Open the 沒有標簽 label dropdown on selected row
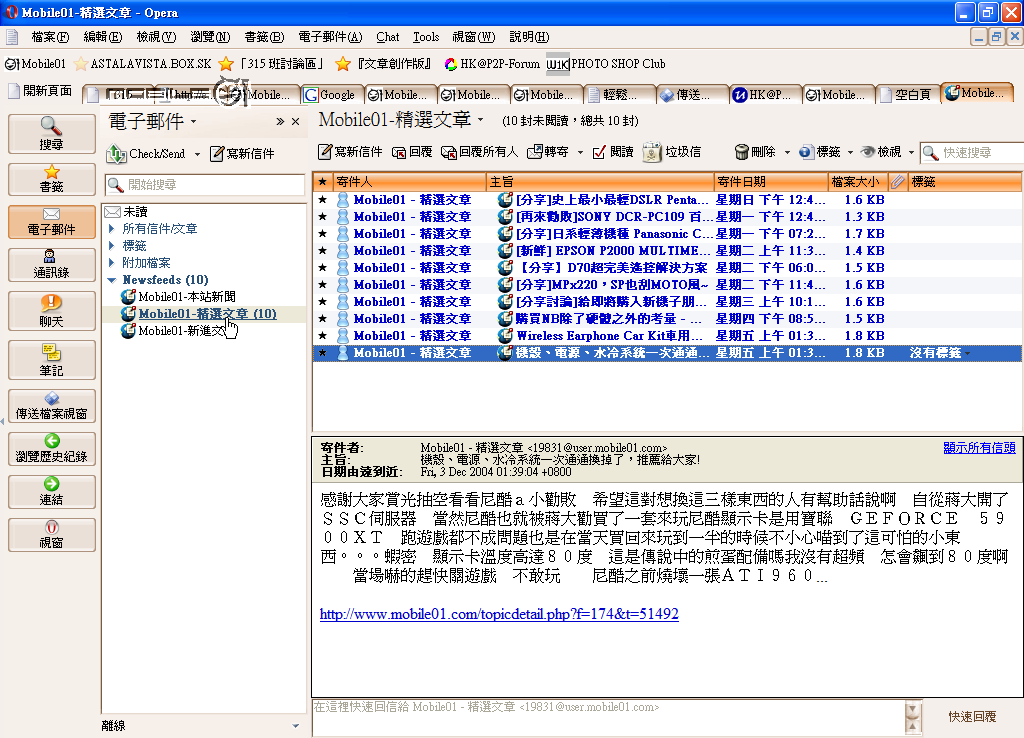Image resolution: width=1024 pixels, height=738 pixels. click(939, 353)
